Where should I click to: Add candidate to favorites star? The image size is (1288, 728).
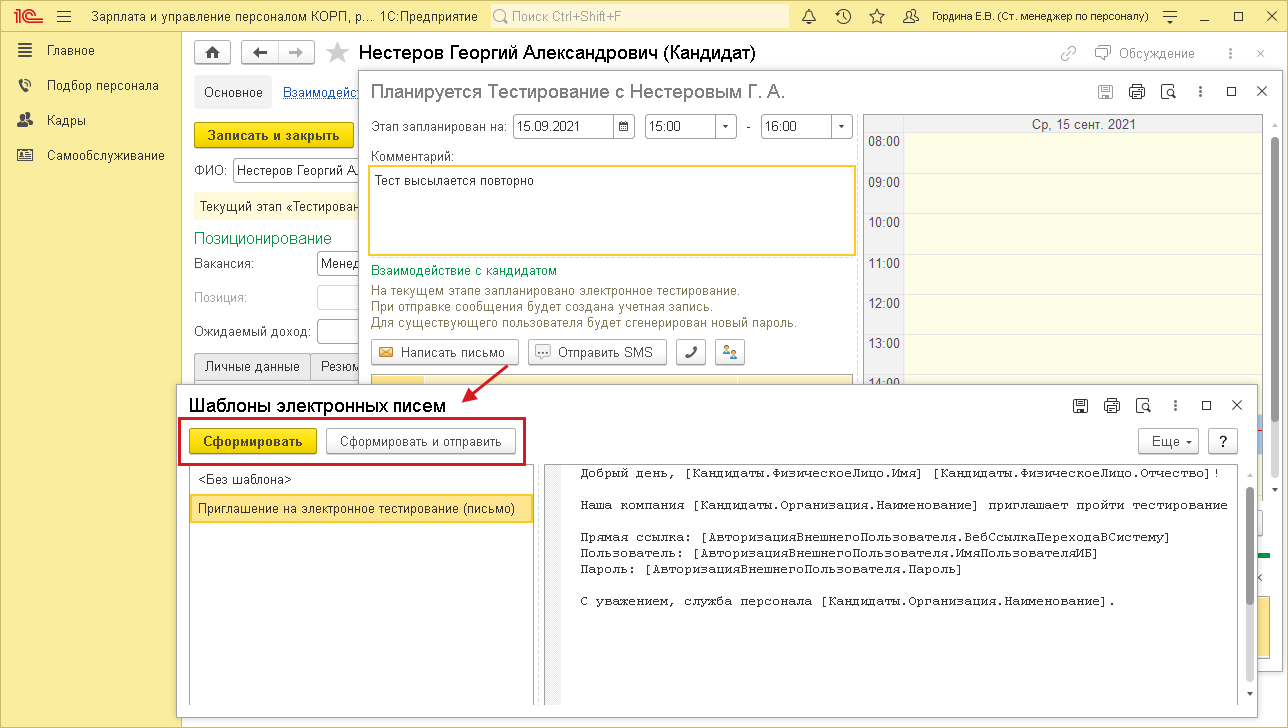pos(338,53)
